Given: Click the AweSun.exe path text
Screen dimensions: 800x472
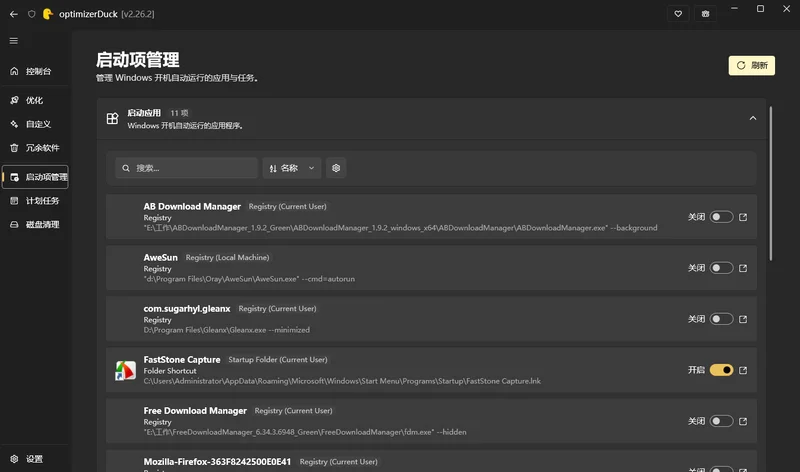Looking at the screenshot, I should (x=249, y=279).
